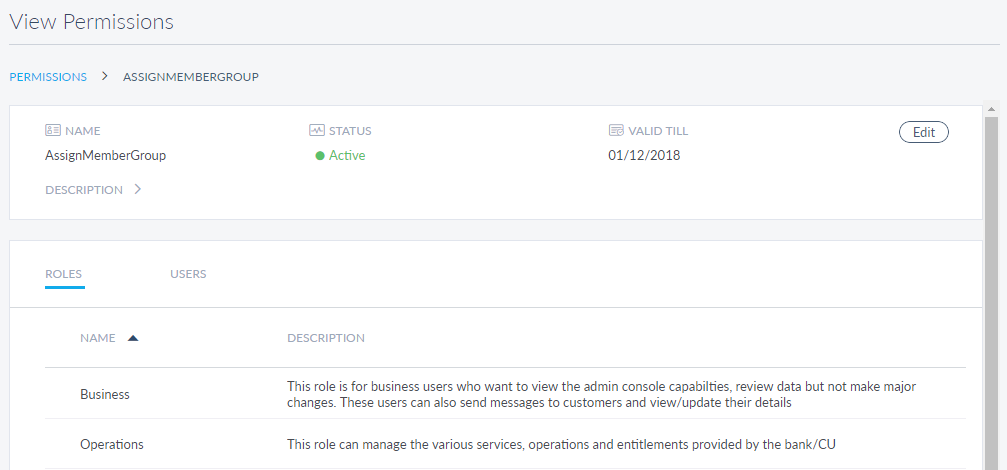Go back via the PERMISSIONS breadcrumb link
Screen dimensions: 1007x470
(x=48, y=77)
